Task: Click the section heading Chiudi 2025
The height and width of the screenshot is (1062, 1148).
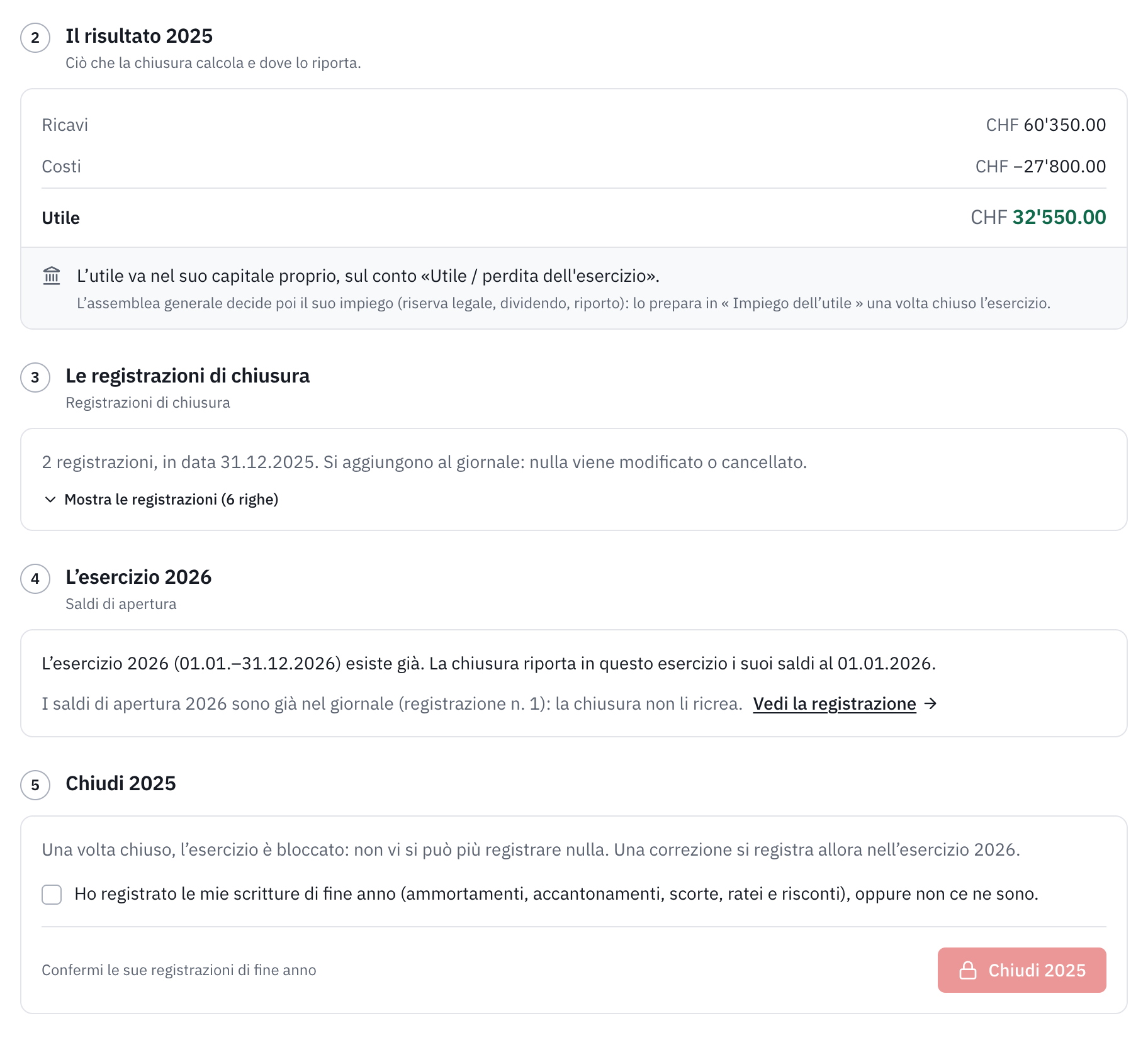Action: (x=121, y=784)
